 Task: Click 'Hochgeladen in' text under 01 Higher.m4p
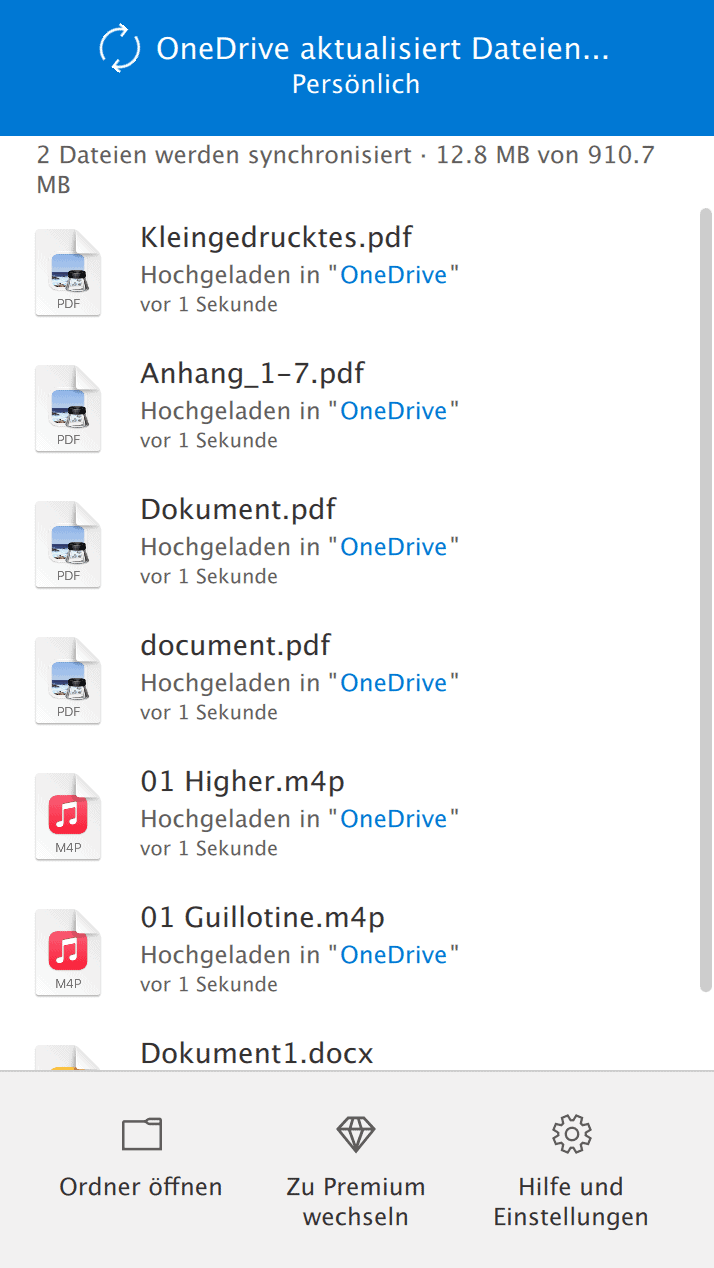coord(231,819)
